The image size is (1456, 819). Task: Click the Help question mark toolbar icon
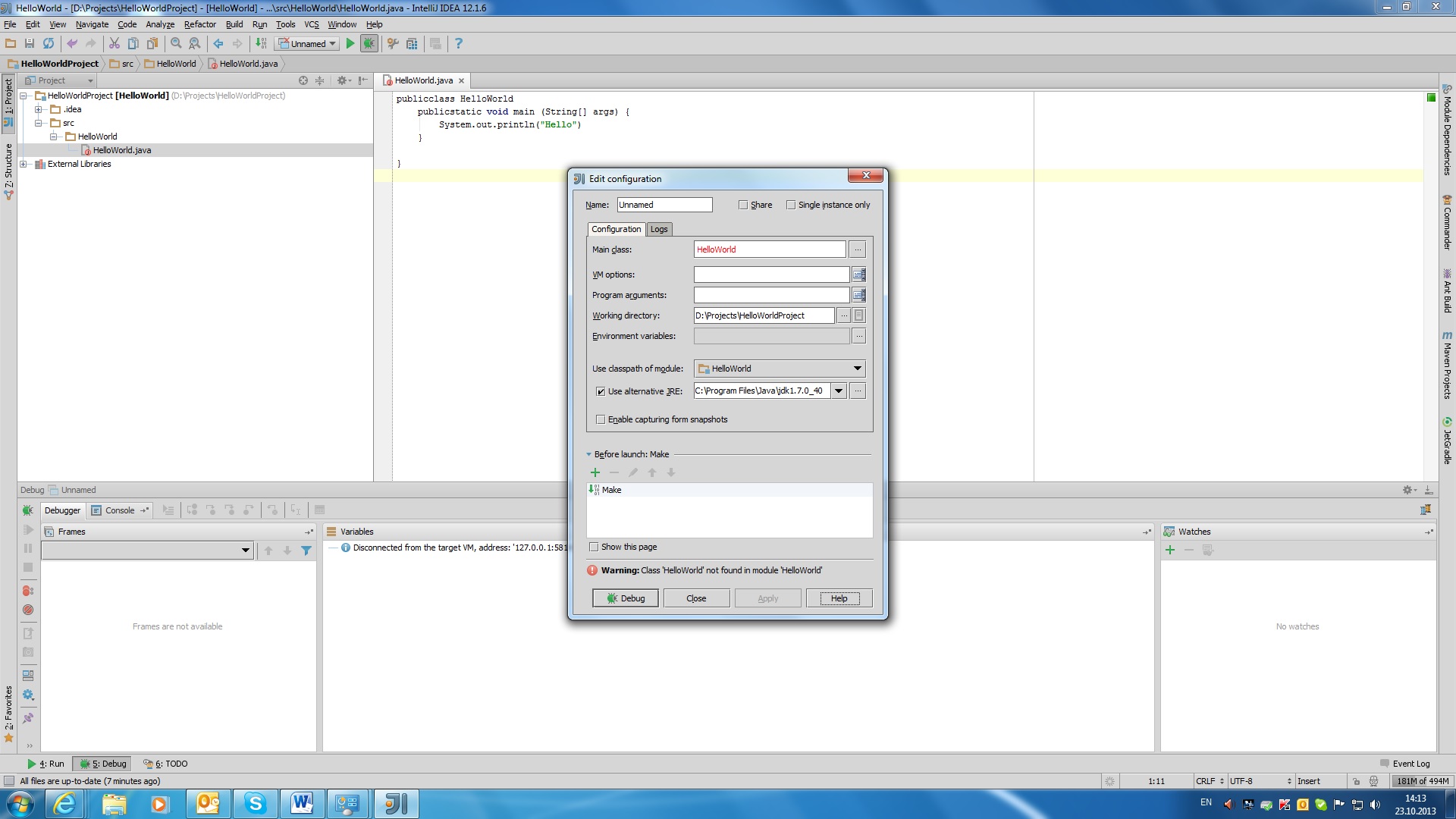point(458,43)
